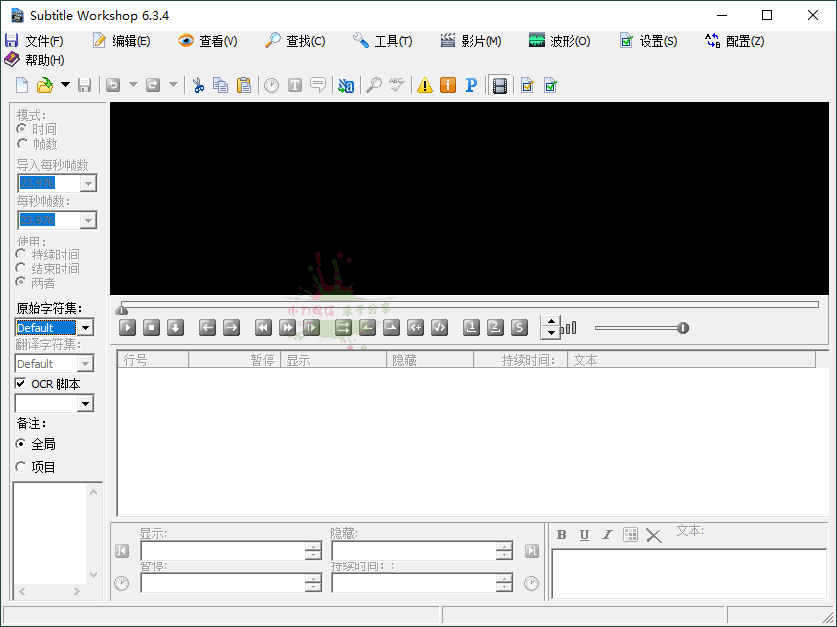Click the Stop button in playback controls

(150, 327)
